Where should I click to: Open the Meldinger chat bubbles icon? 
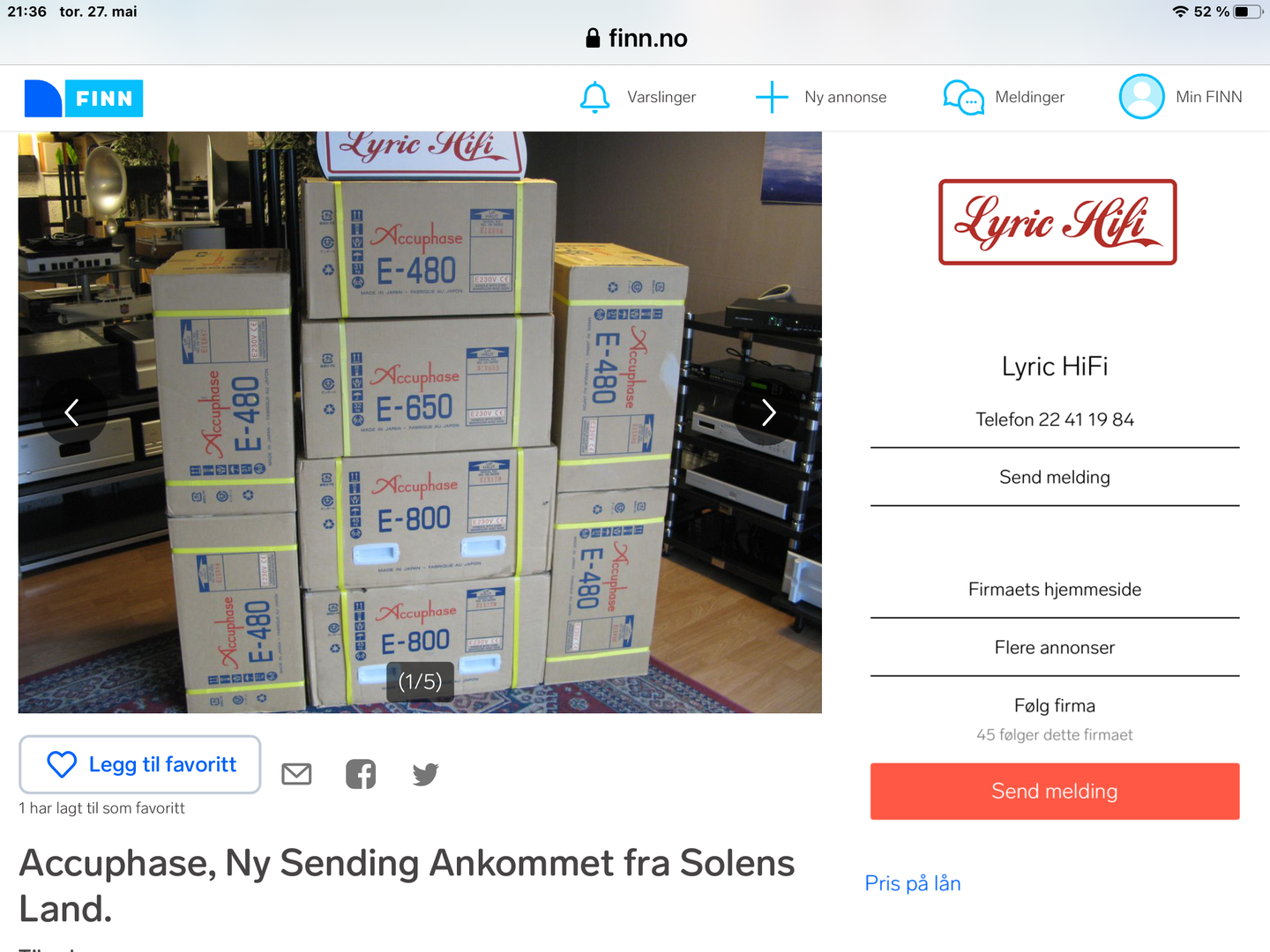[963, 97]
